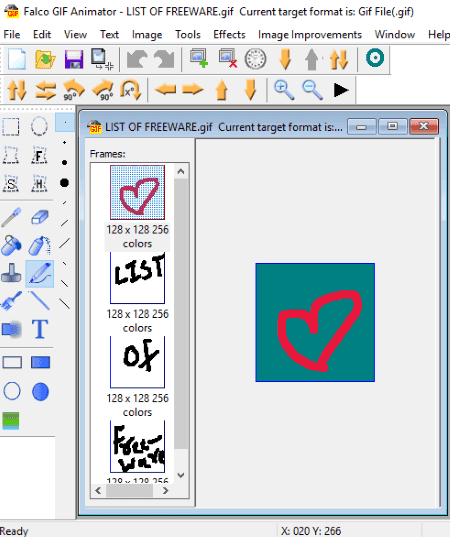Shift the image left with the orange arrow
This screenshot has height=537, width=450.
pyautogui.click(x=165, y=90)
